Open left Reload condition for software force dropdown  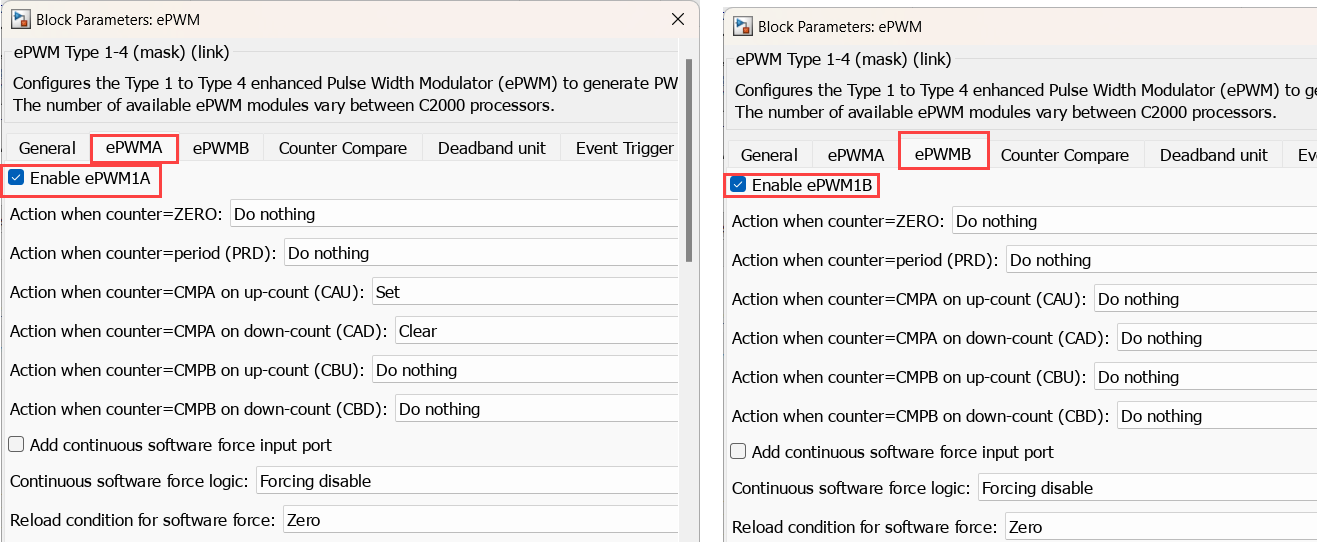coord(480,520)
